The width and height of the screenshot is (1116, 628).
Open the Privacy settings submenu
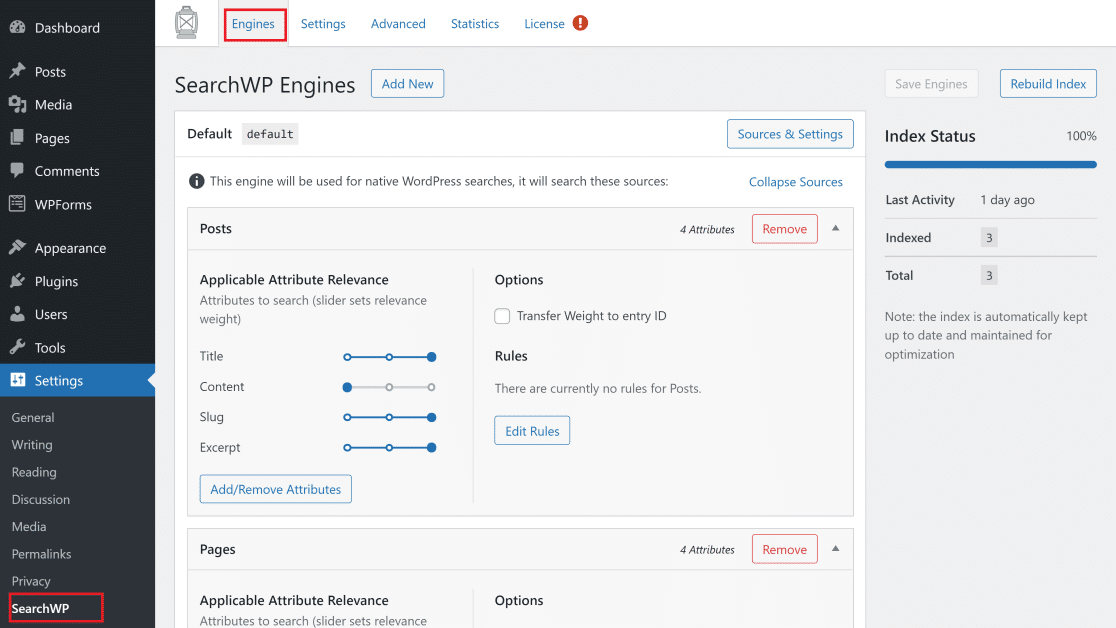click(x=31, y=581)
